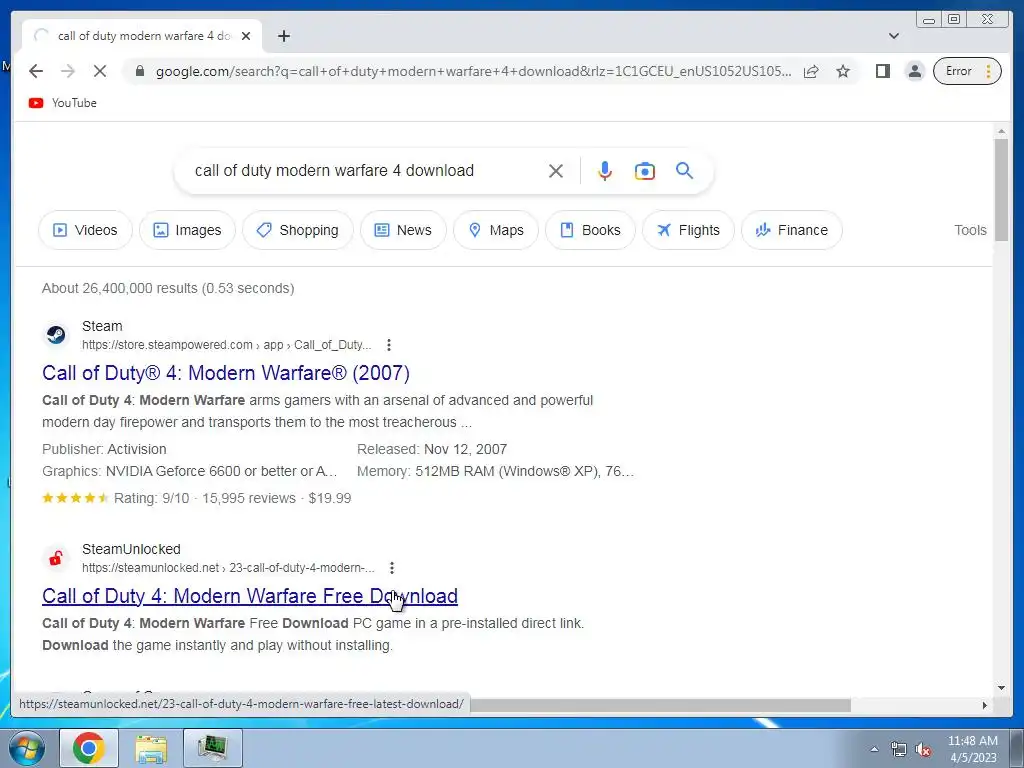Share this page via address bar icon
The height and width of the screenshot is (768, 1024).
click(811, 71)
